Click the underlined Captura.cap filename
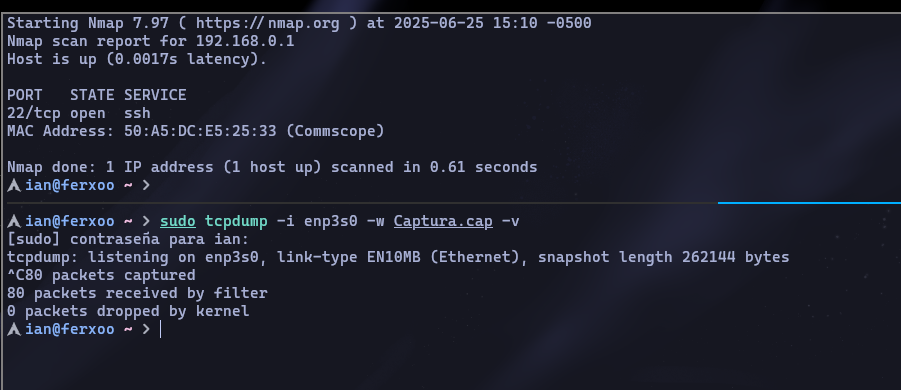 (443, 221)
